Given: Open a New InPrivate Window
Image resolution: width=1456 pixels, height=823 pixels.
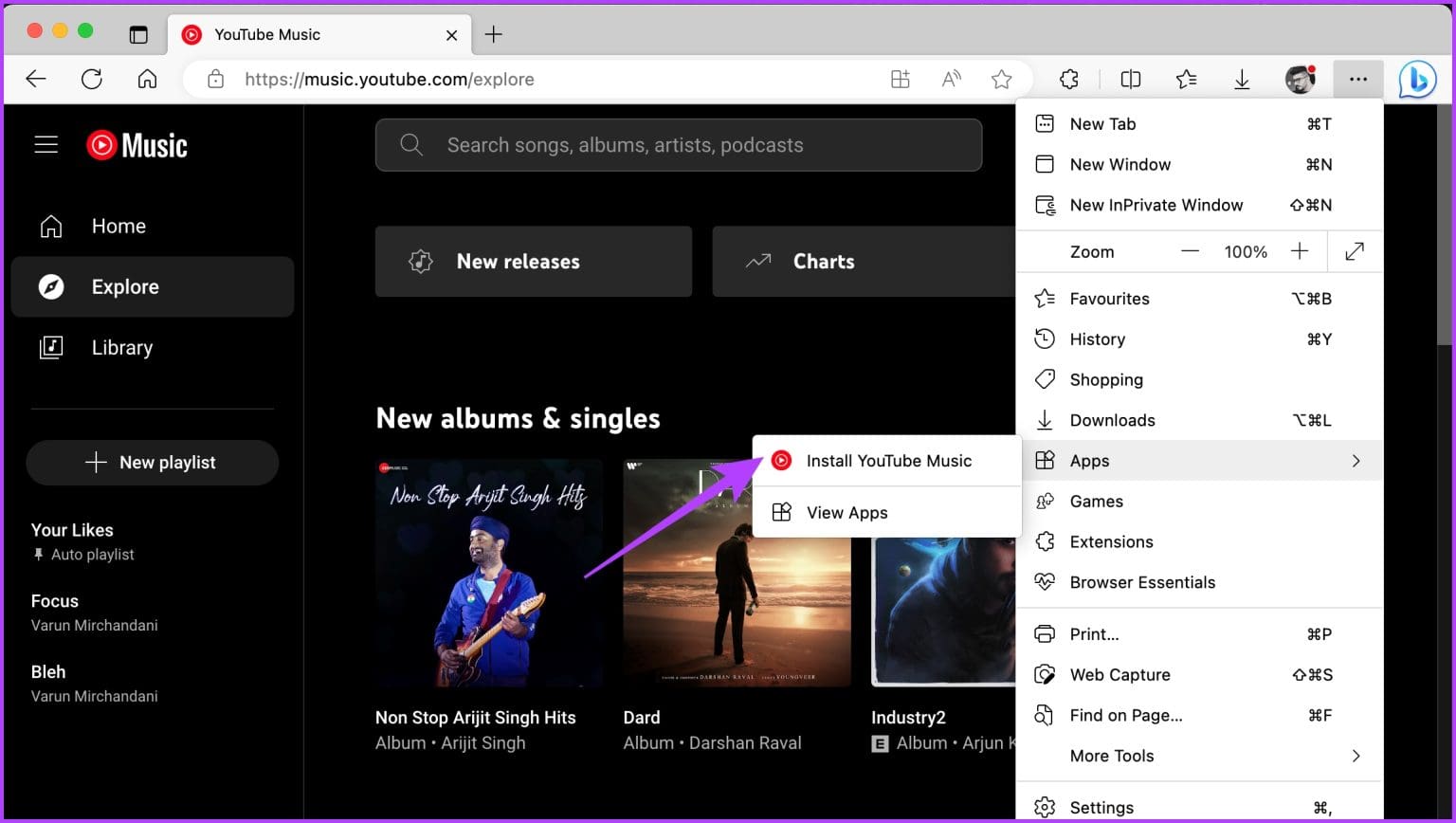Looking at the screenshot, I should coord(1156,205).
